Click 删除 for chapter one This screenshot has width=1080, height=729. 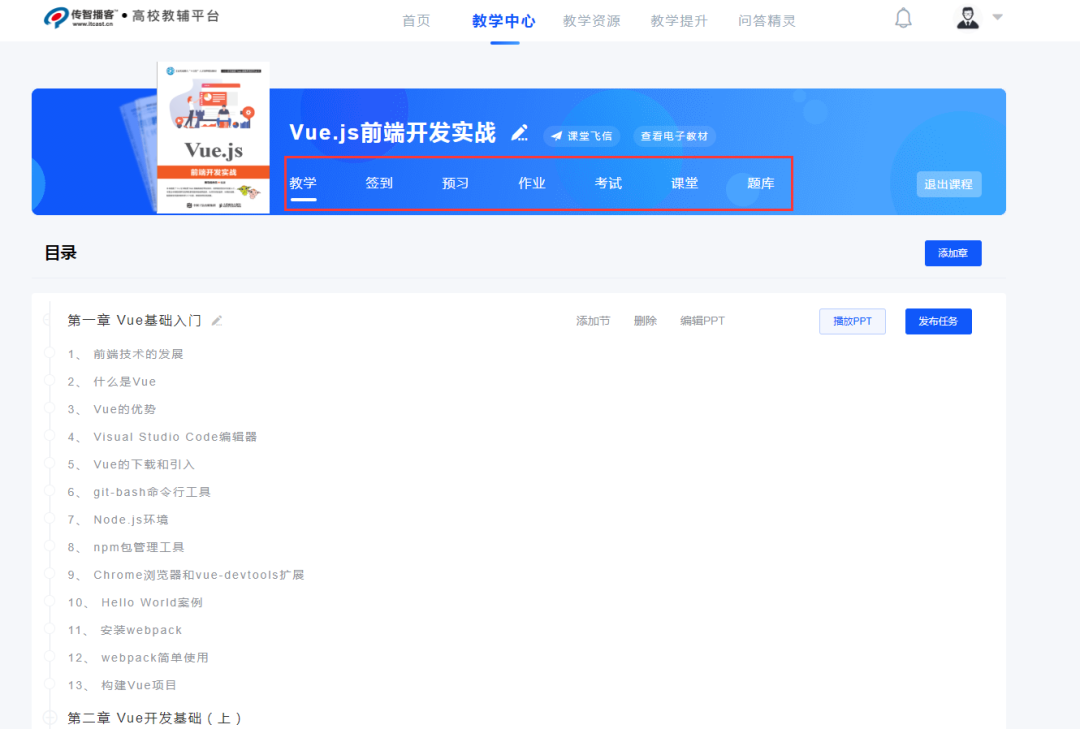click(x=645, y=320)
